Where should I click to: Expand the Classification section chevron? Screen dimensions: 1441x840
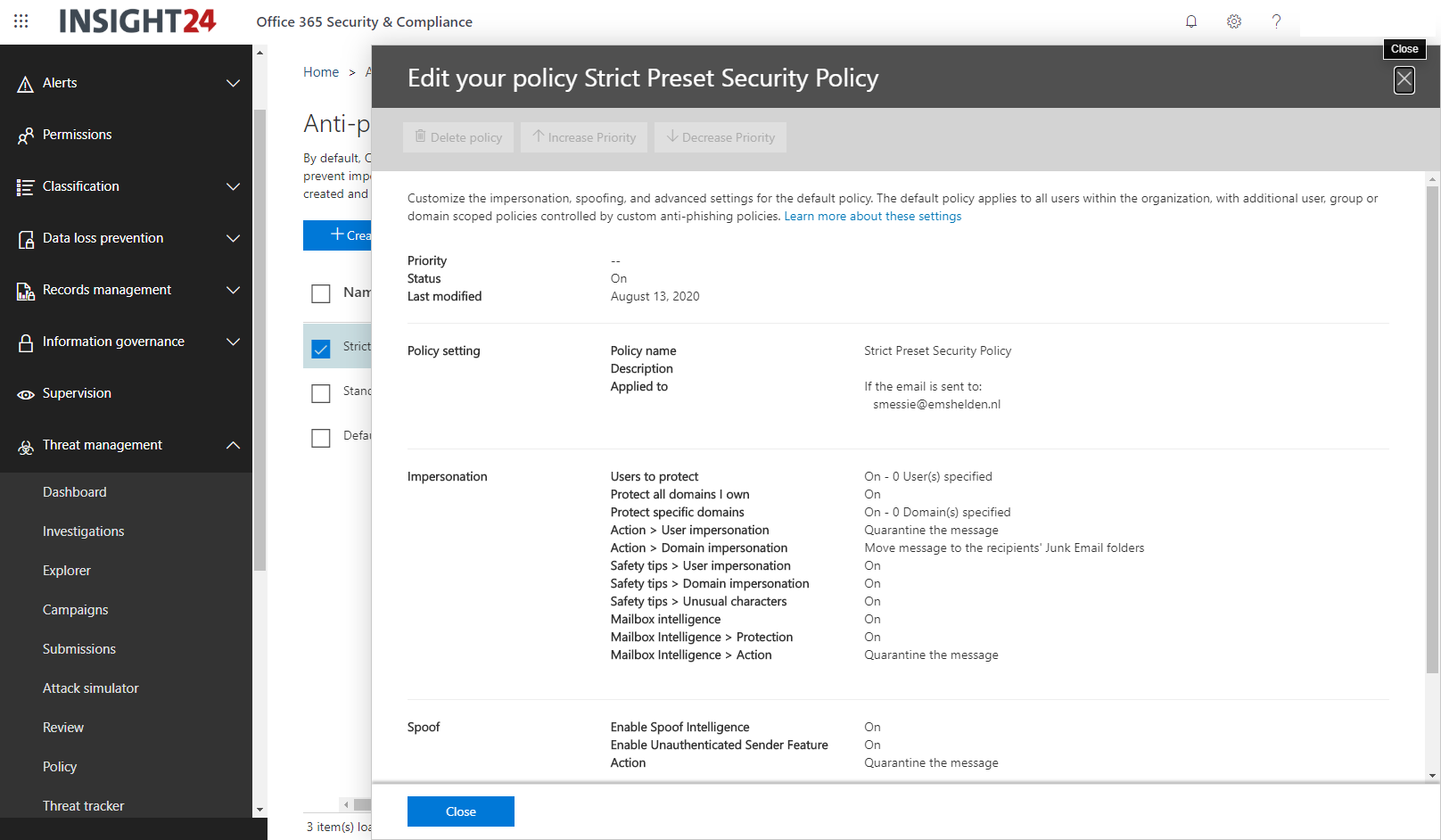234,186
